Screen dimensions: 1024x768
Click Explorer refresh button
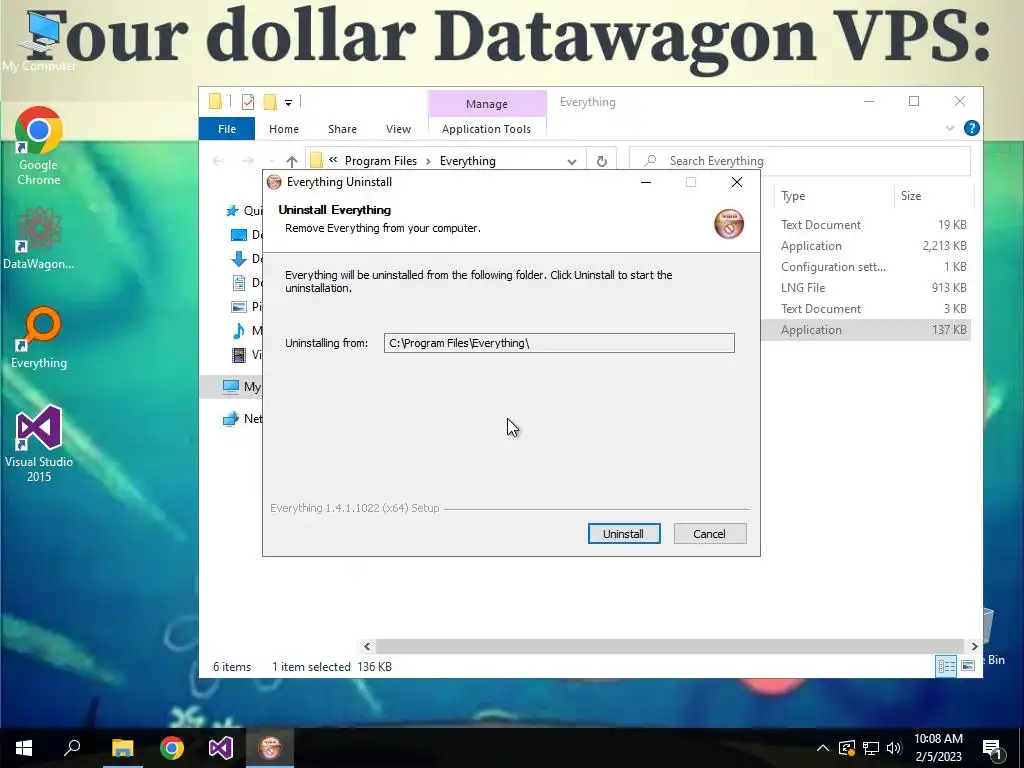tap(601, 161)
